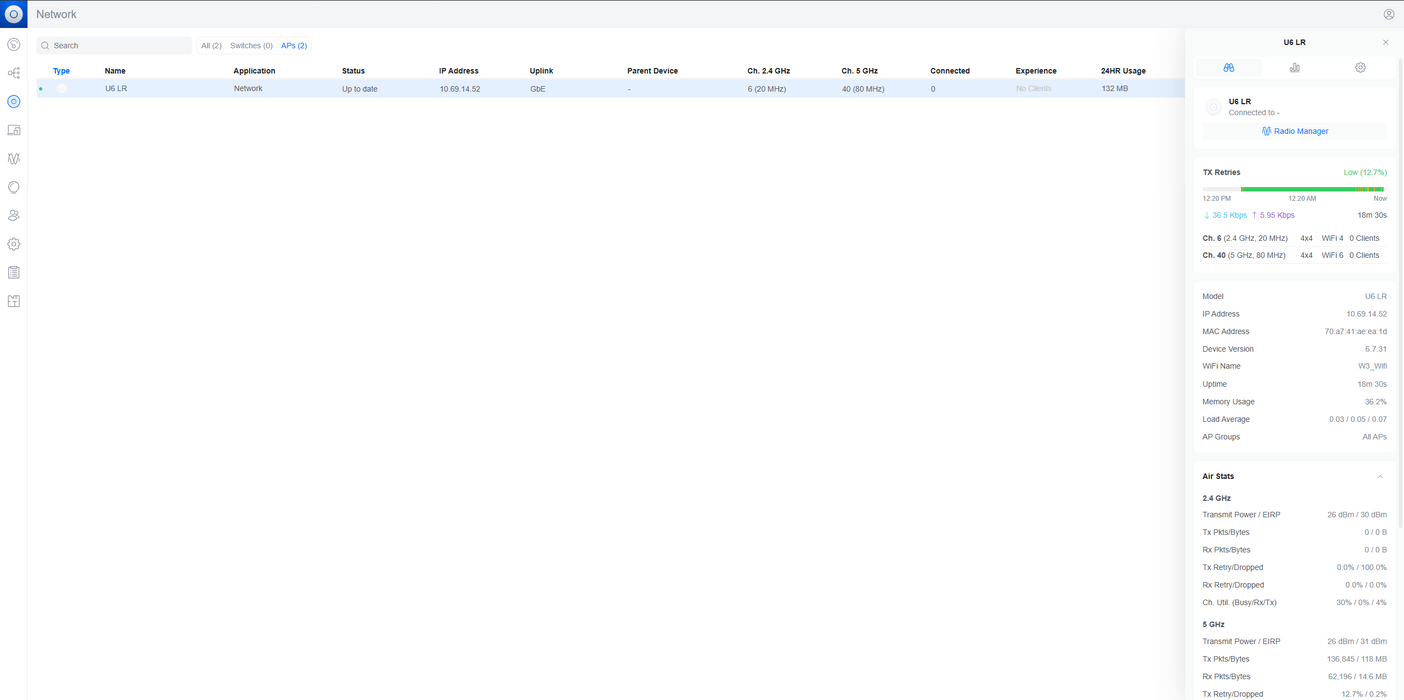The width and height of the screenshot is (1404, 700).
Task: Open the Dashboard from the sidebar
Action: click(14, 45)
